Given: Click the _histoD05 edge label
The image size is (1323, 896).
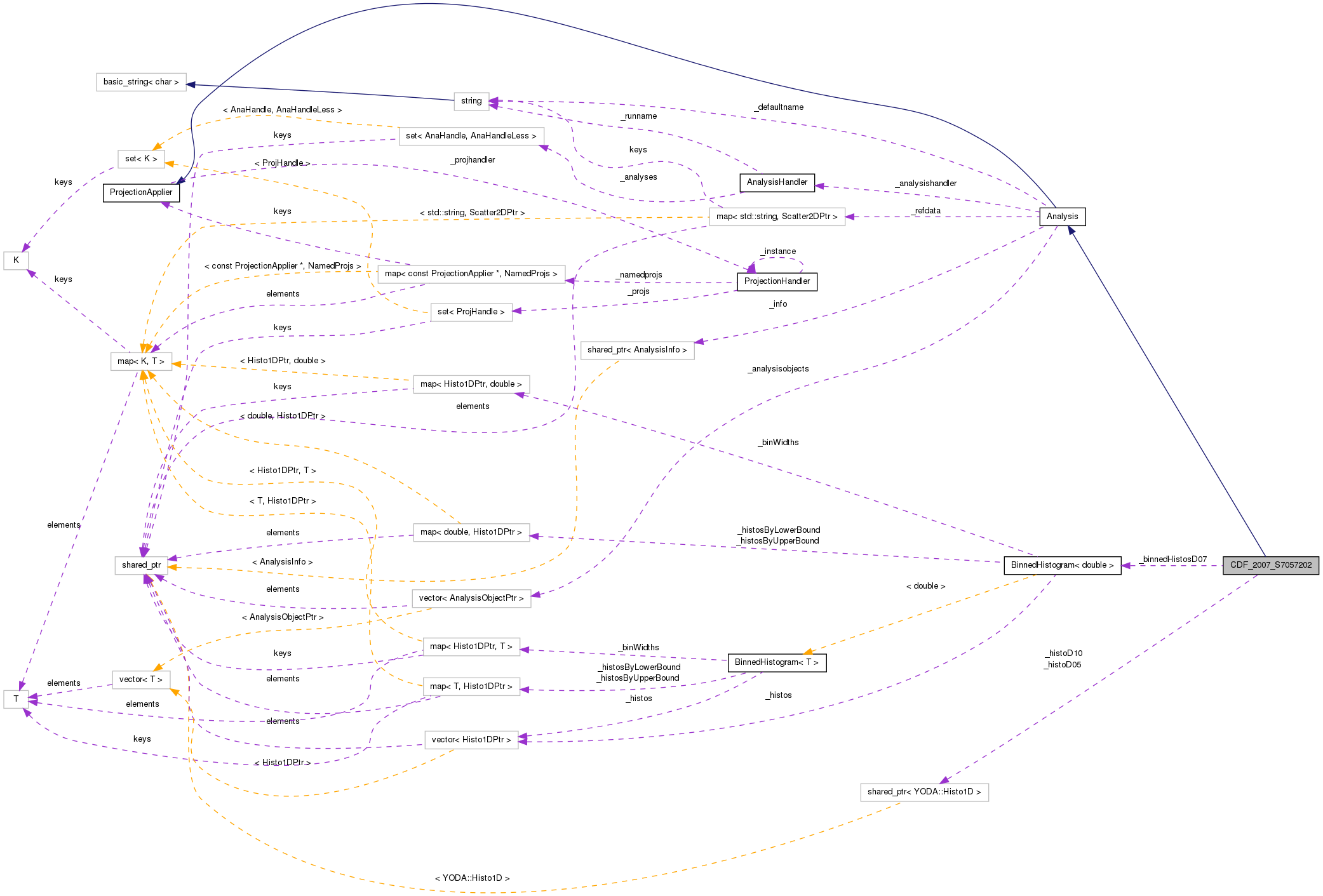Looking at the screenshot, I should 1063,665.
